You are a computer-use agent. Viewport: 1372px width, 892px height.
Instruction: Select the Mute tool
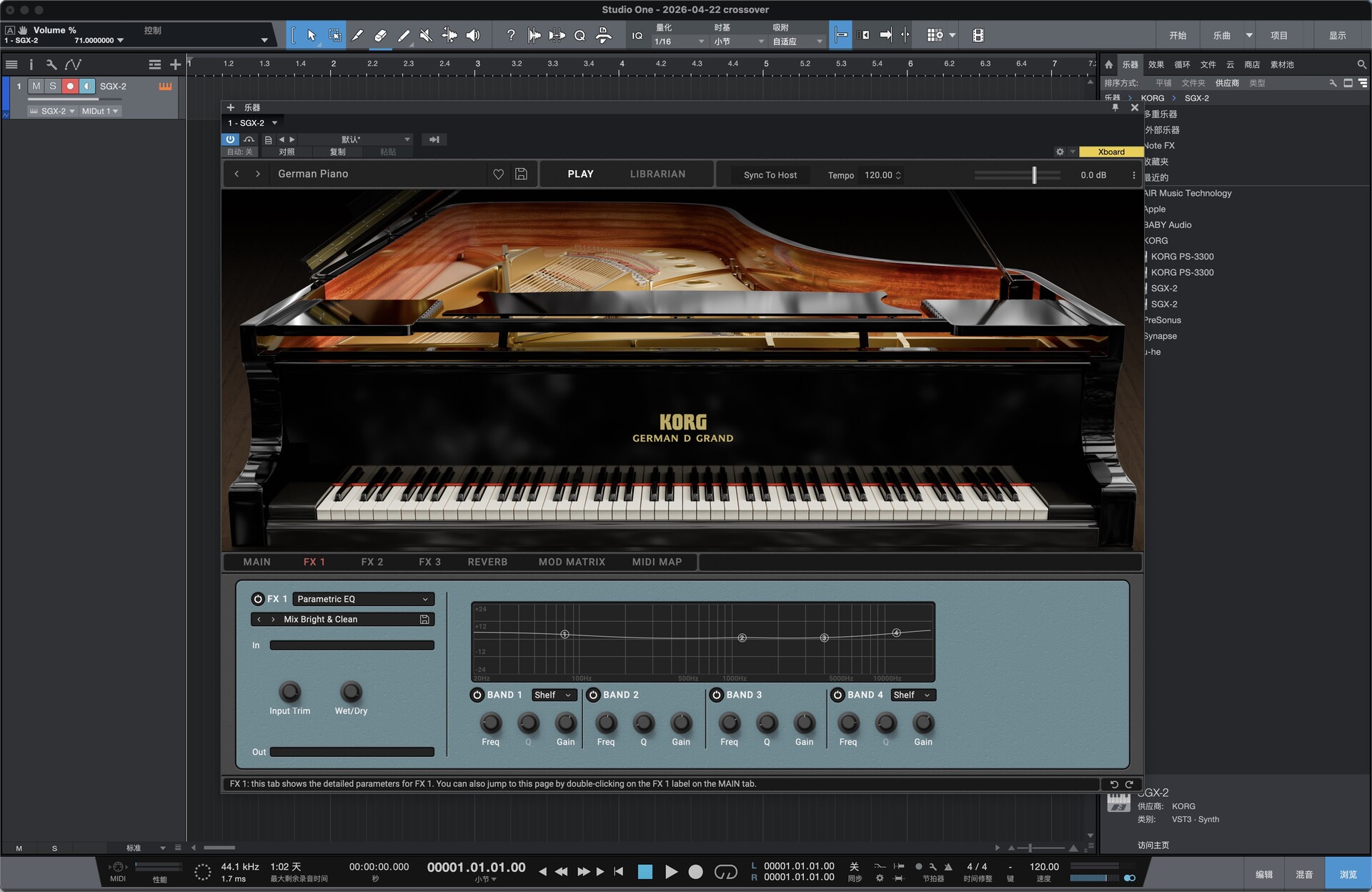[426, 35]
